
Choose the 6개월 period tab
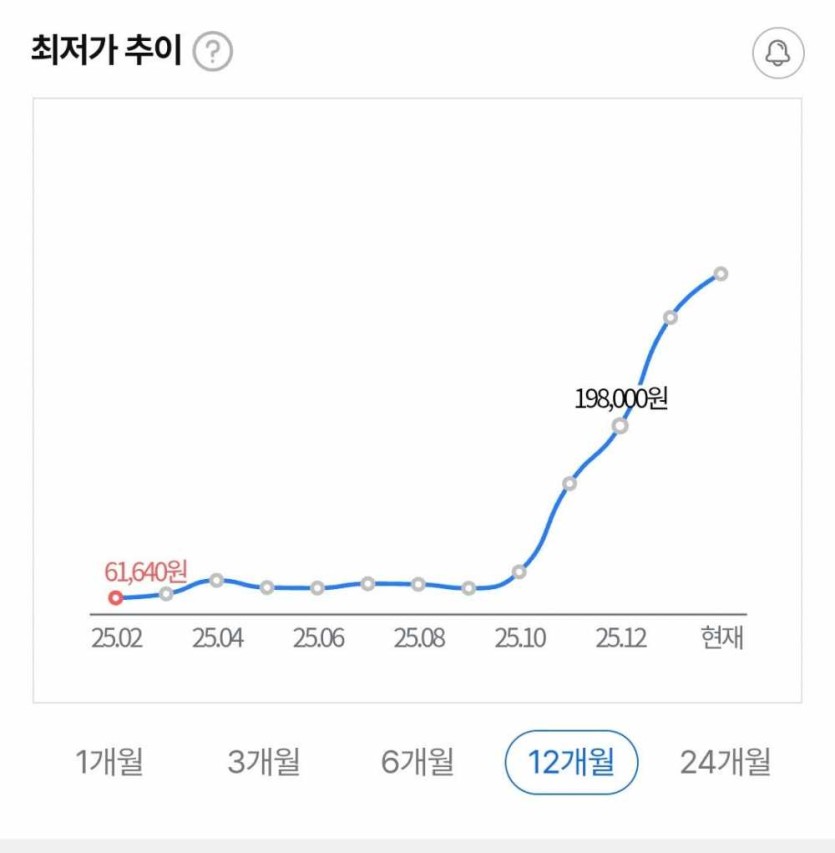(418, 762)
